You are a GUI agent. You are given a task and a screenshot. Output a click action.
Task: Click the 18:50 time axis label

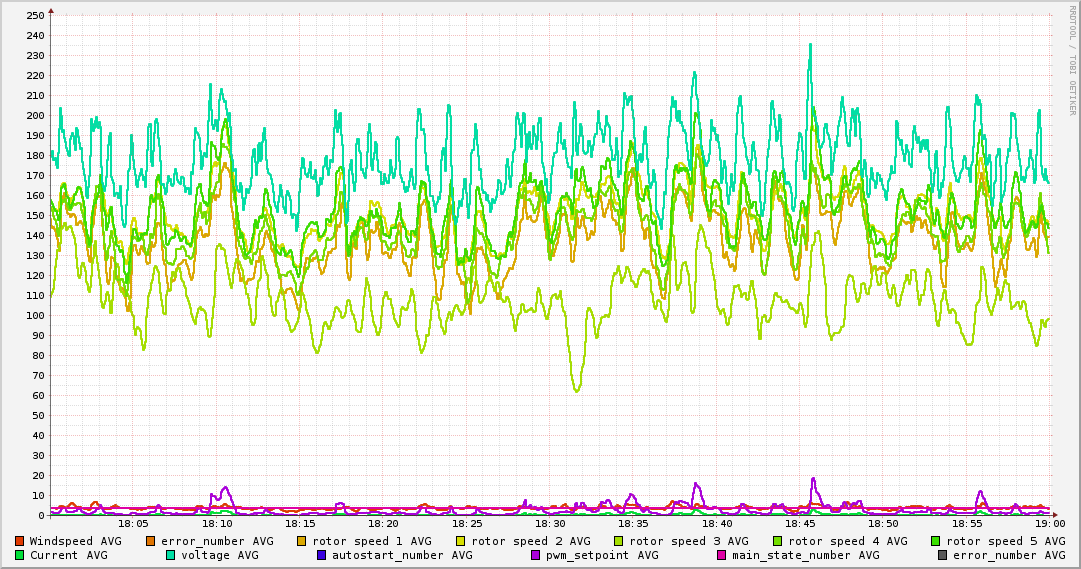point(884,525)
